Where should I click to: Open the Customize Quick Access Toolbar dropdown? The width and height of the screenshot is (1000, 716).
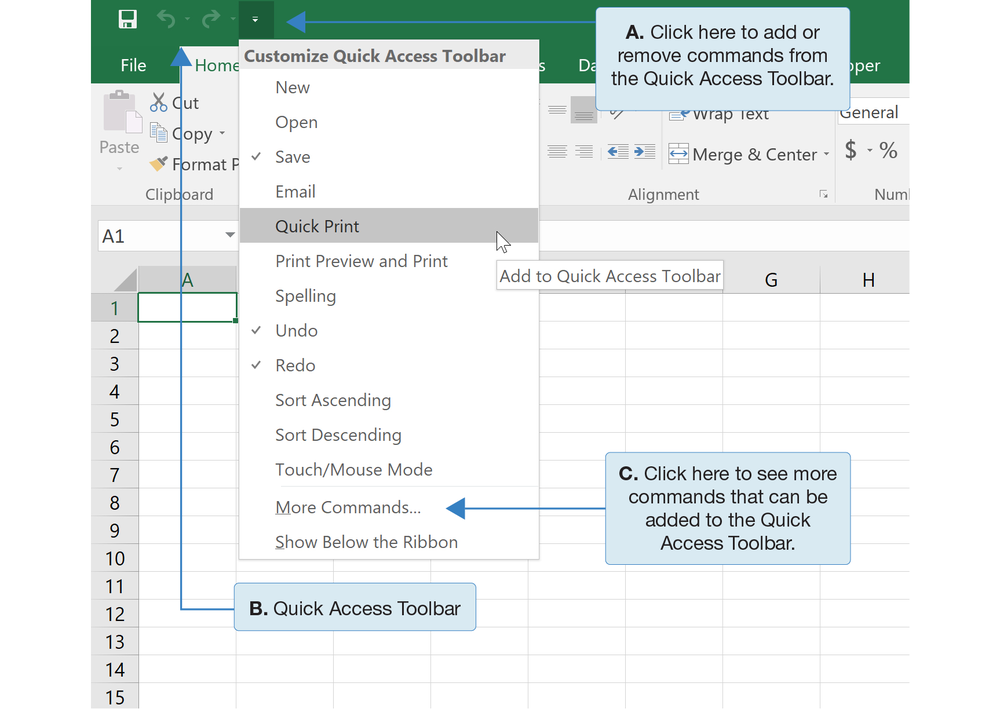(x=255, y=19)
